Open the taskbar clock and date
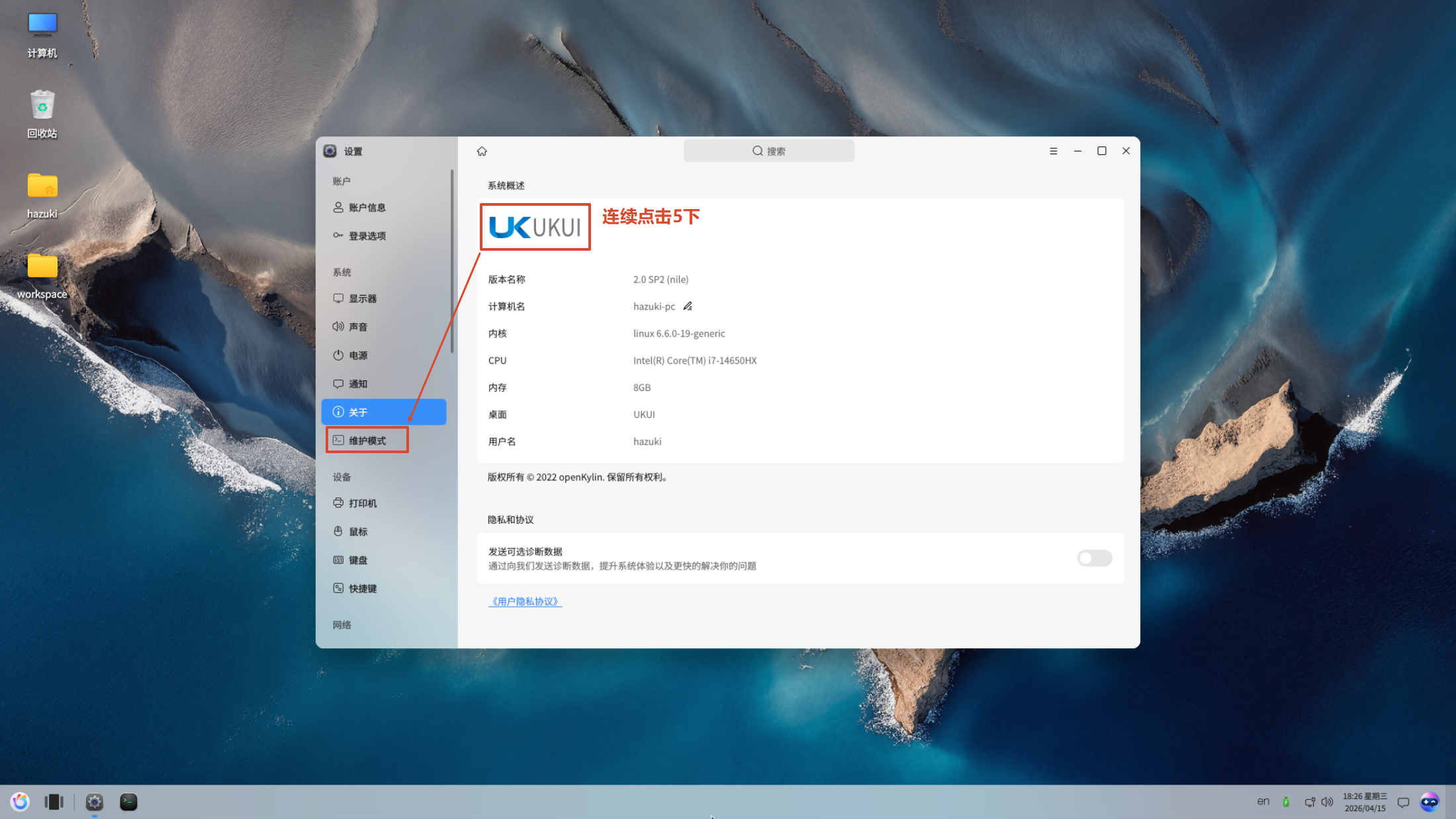This screenshot has height=819, width=1456. pos(1364,802)
